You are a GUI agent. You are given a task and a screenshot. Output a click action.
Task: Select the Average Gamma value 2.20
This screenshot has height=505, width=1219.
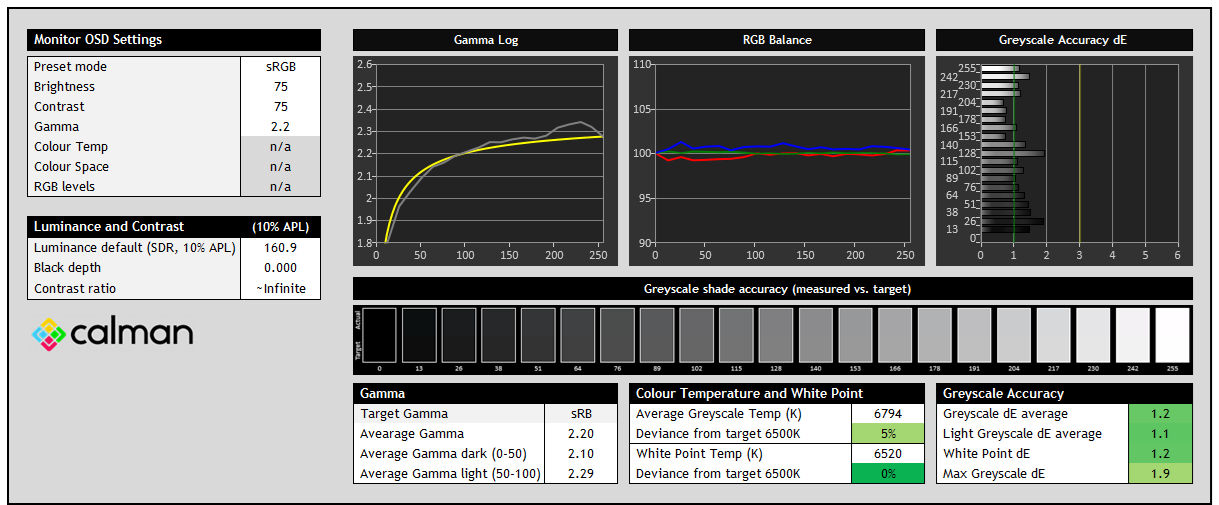coord(580,434)
